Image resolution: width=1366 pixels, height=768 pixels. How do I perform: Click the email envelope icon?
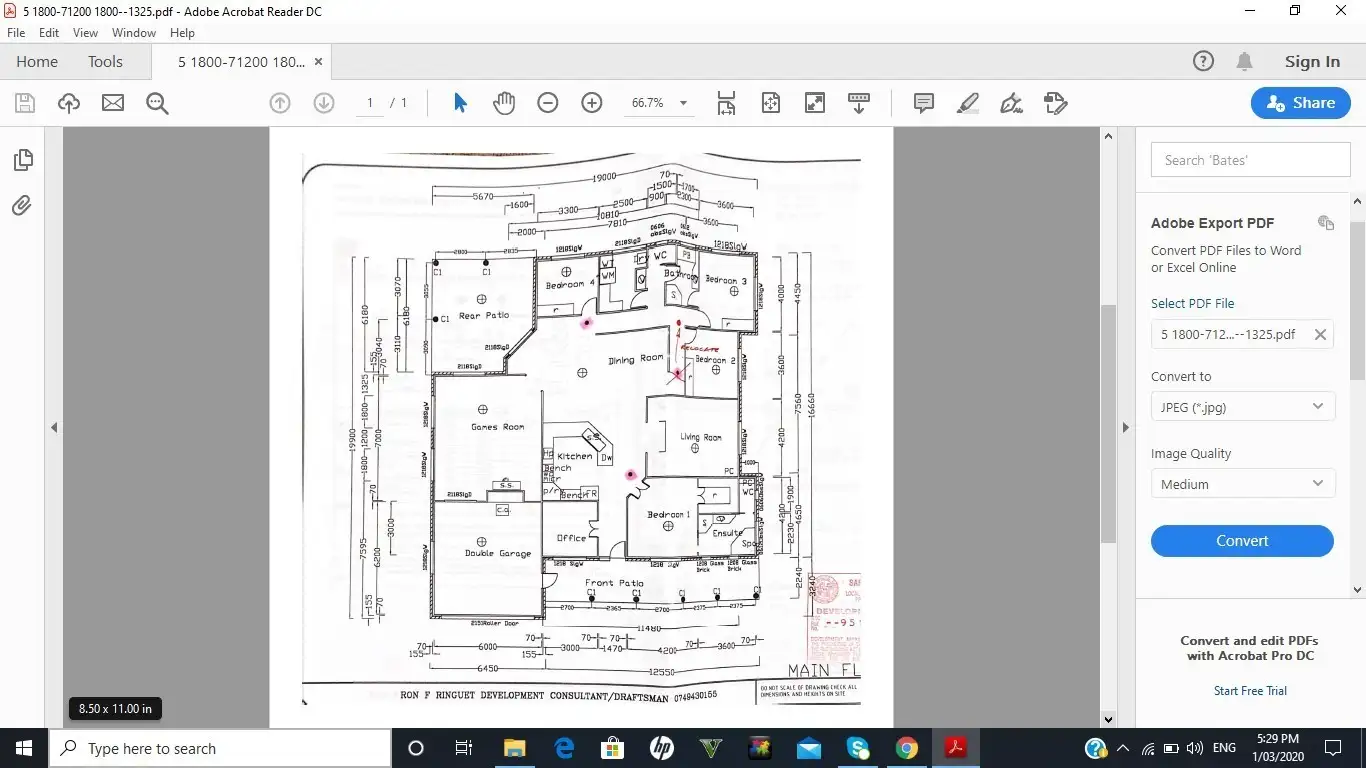(x=113, y=103)
